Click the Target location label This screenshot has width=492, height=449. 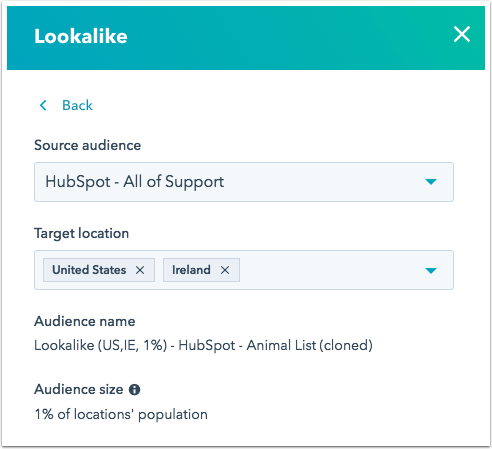[x=81, y=233]
